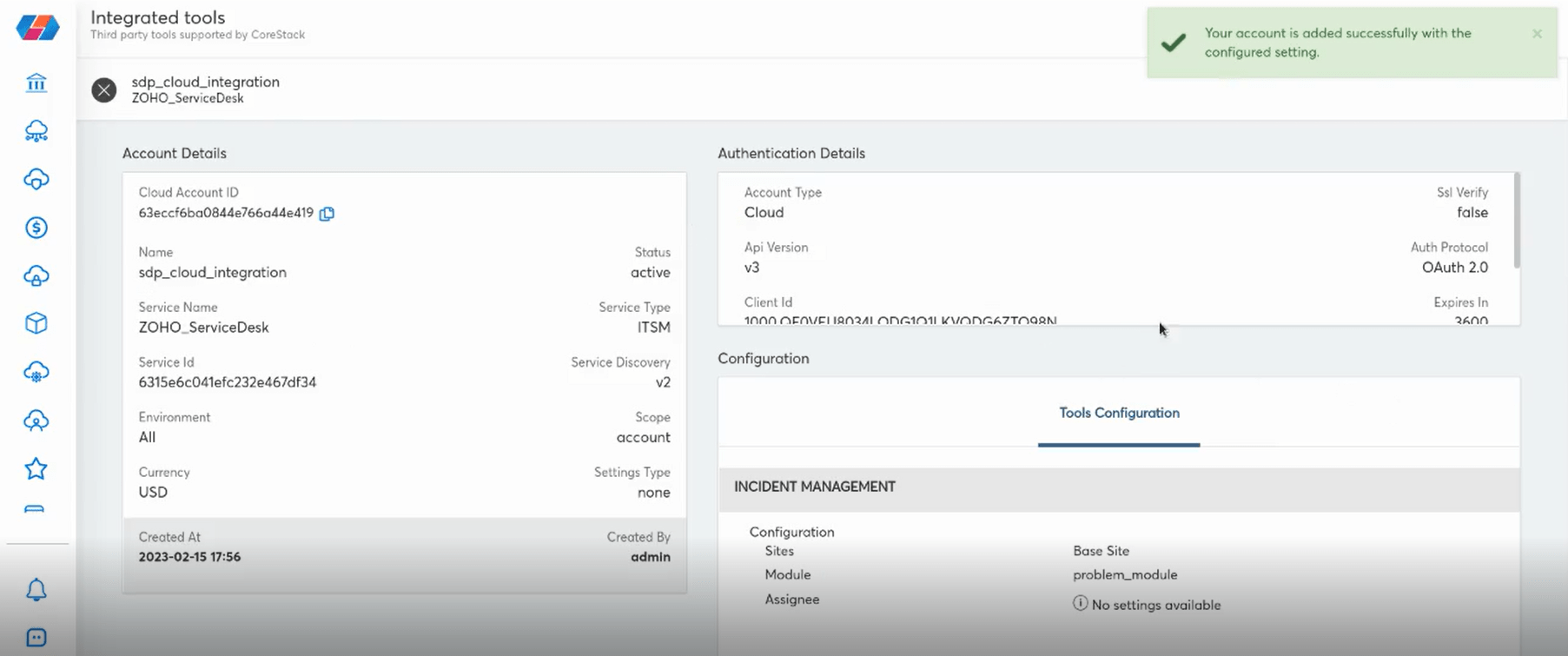Open the star favorites sidebar icon
The width and height of the screenshot is (1568, 656).
pyautogui.click(x=36, y=469)
